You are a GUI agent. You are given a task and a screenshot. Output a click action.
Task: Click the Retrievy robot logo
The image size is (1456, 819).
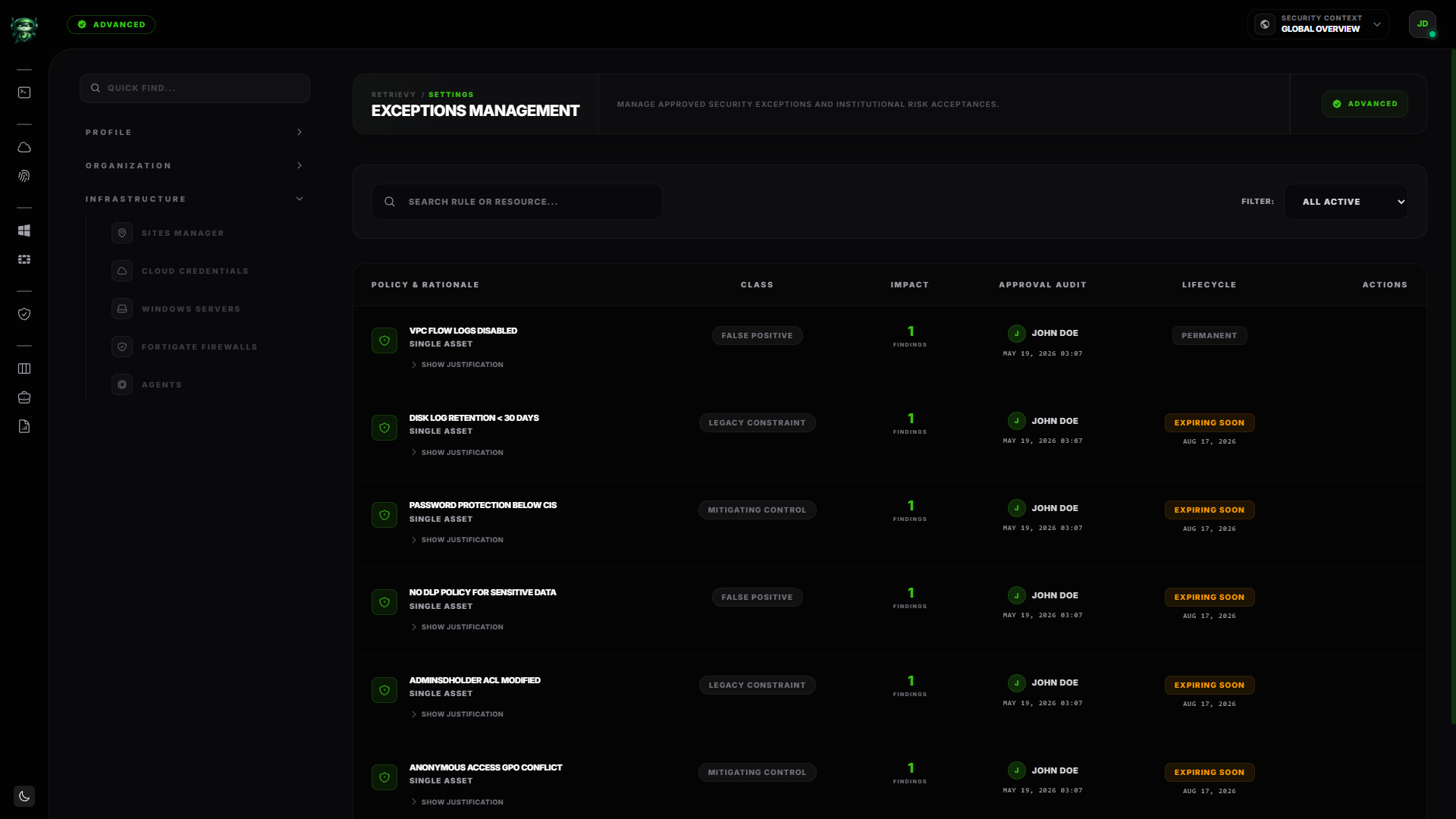[24, 29]
